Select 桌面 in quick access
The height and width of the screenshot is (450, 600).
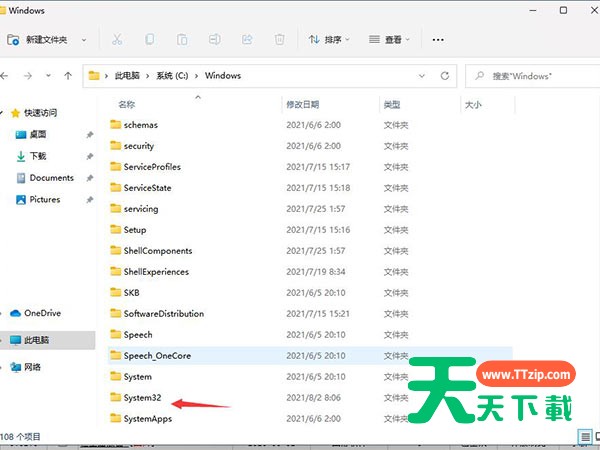38,134
